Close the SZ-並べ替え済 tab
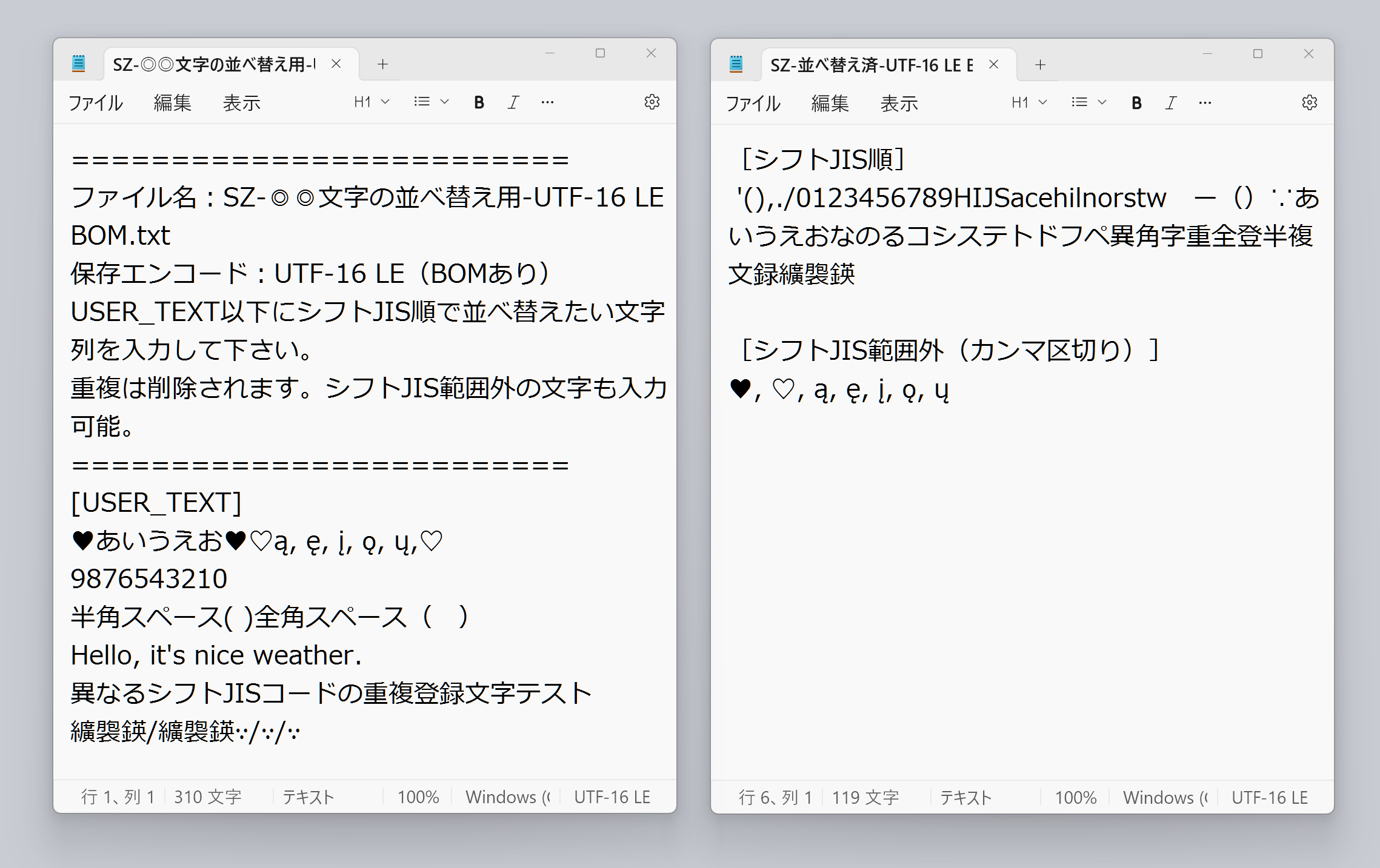The image size is (1380, 868). click(x=993, y=64)
